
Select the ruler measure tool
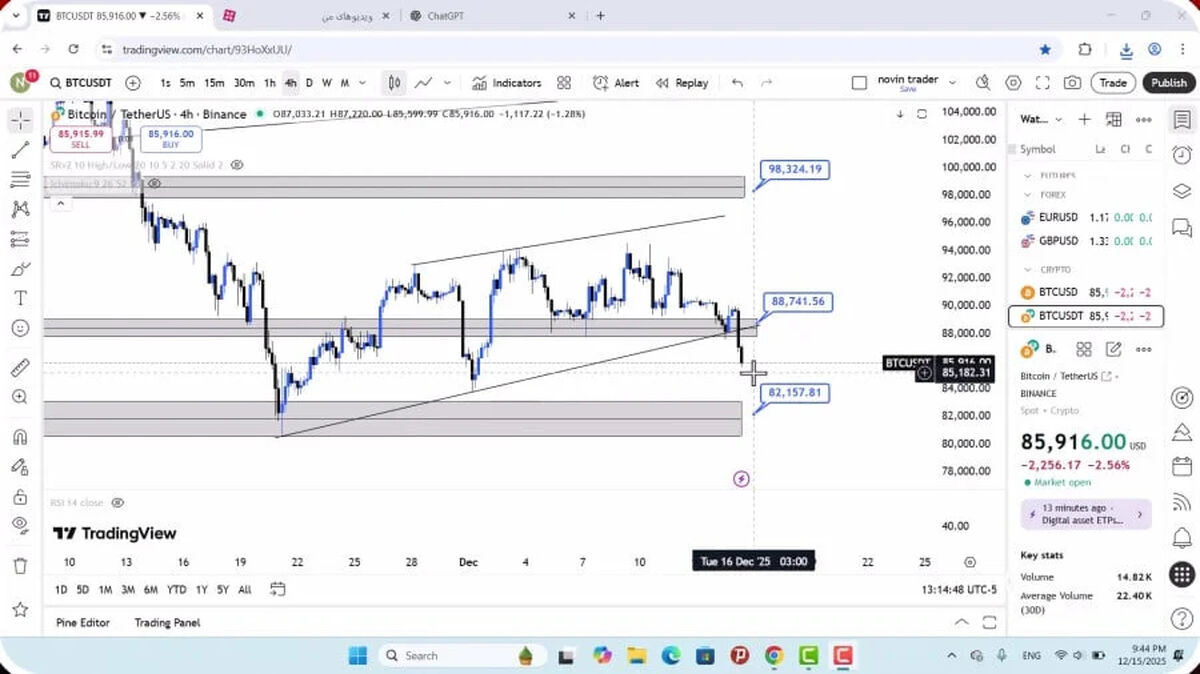click(20, 368)
